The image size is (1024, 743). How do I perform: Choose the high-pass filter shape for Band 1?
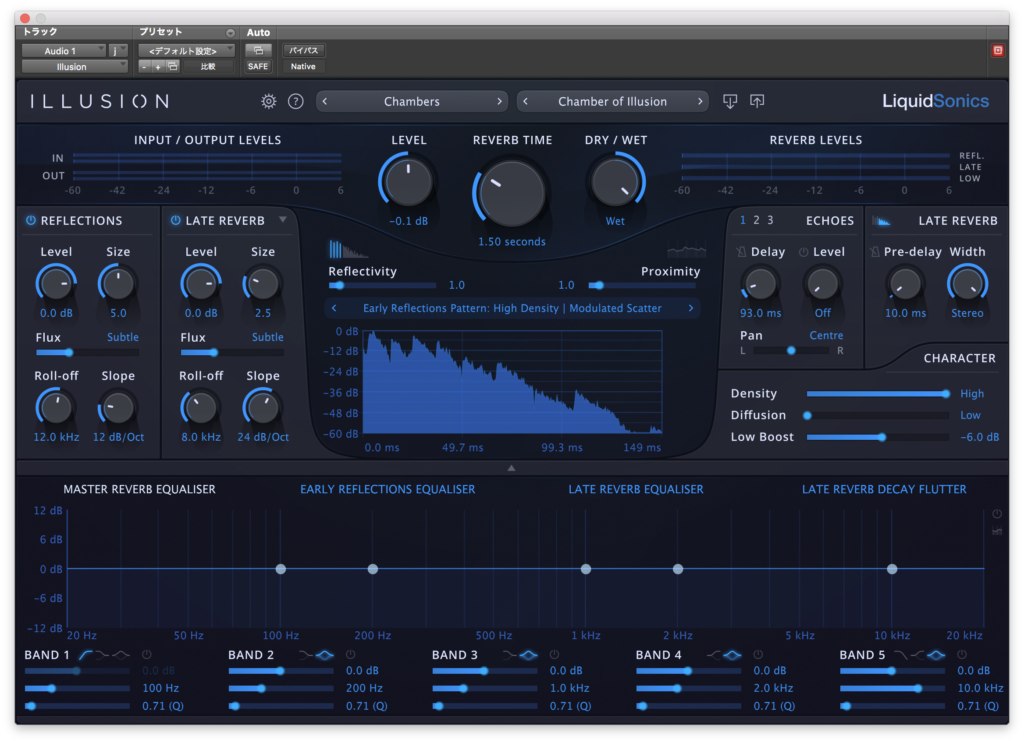[88, 655]
